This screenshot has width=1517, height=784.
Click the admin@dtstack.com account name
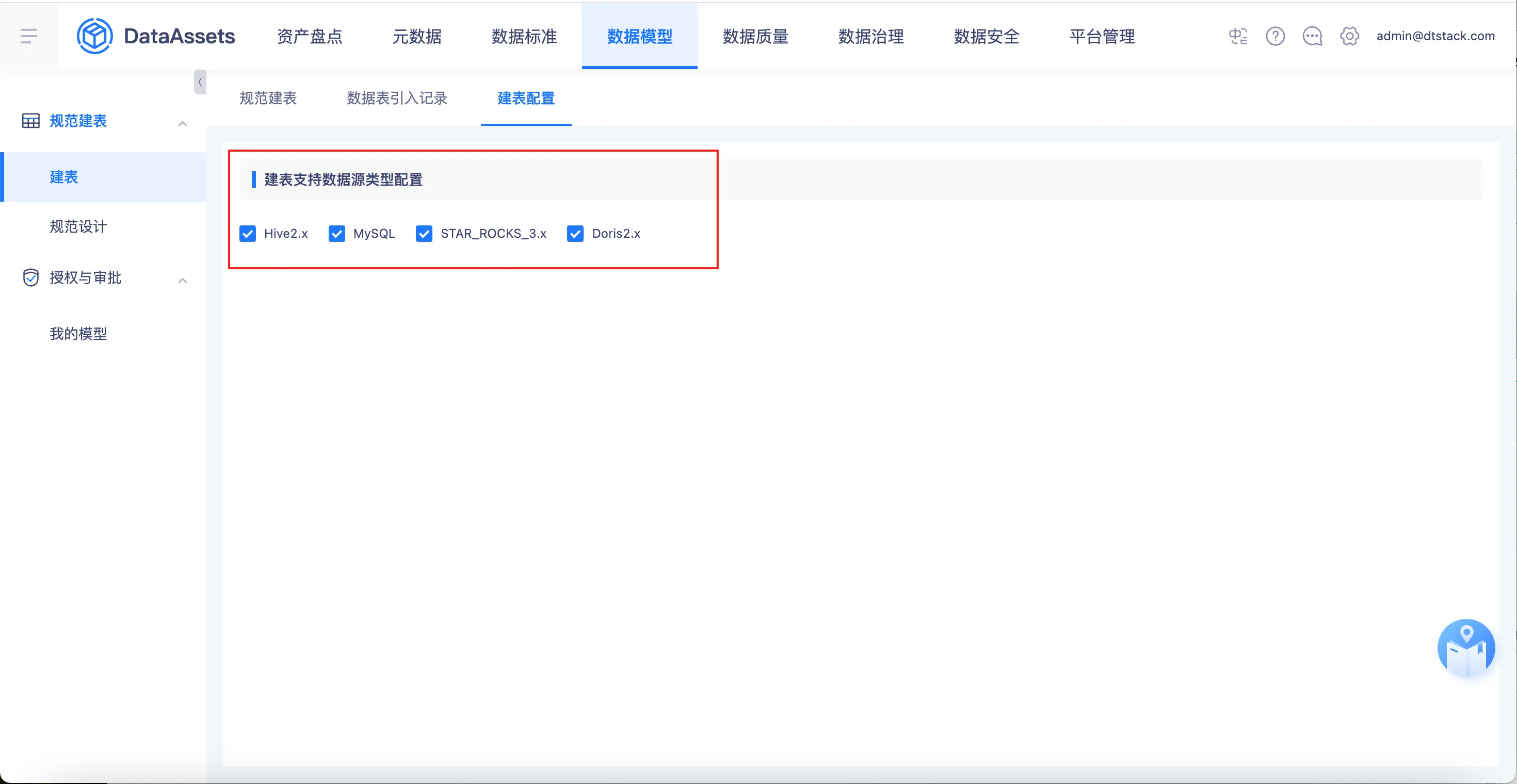click(1435, 36)
